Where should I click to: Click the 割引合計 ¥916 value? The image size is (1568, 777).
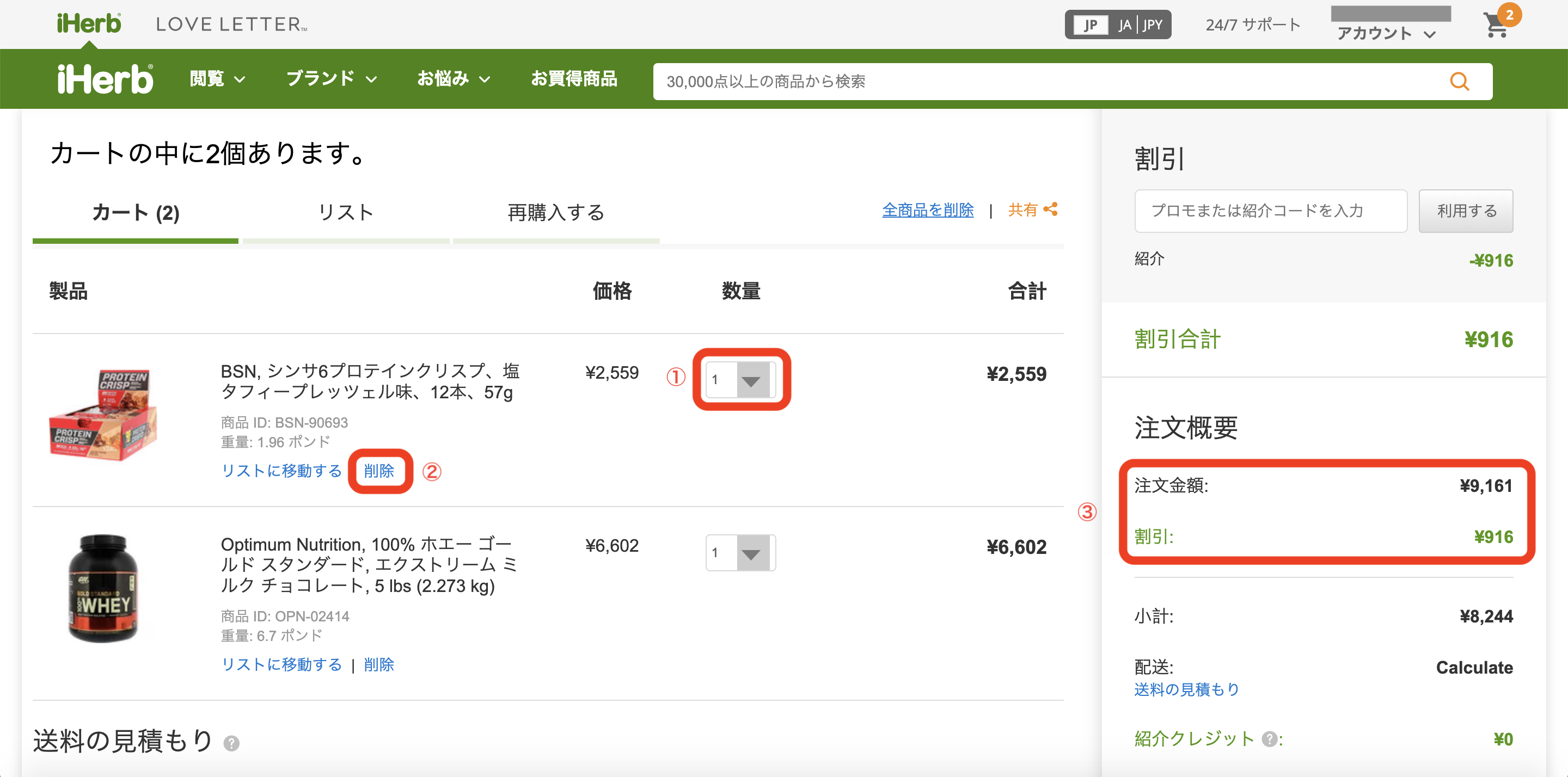point(1489,340)
